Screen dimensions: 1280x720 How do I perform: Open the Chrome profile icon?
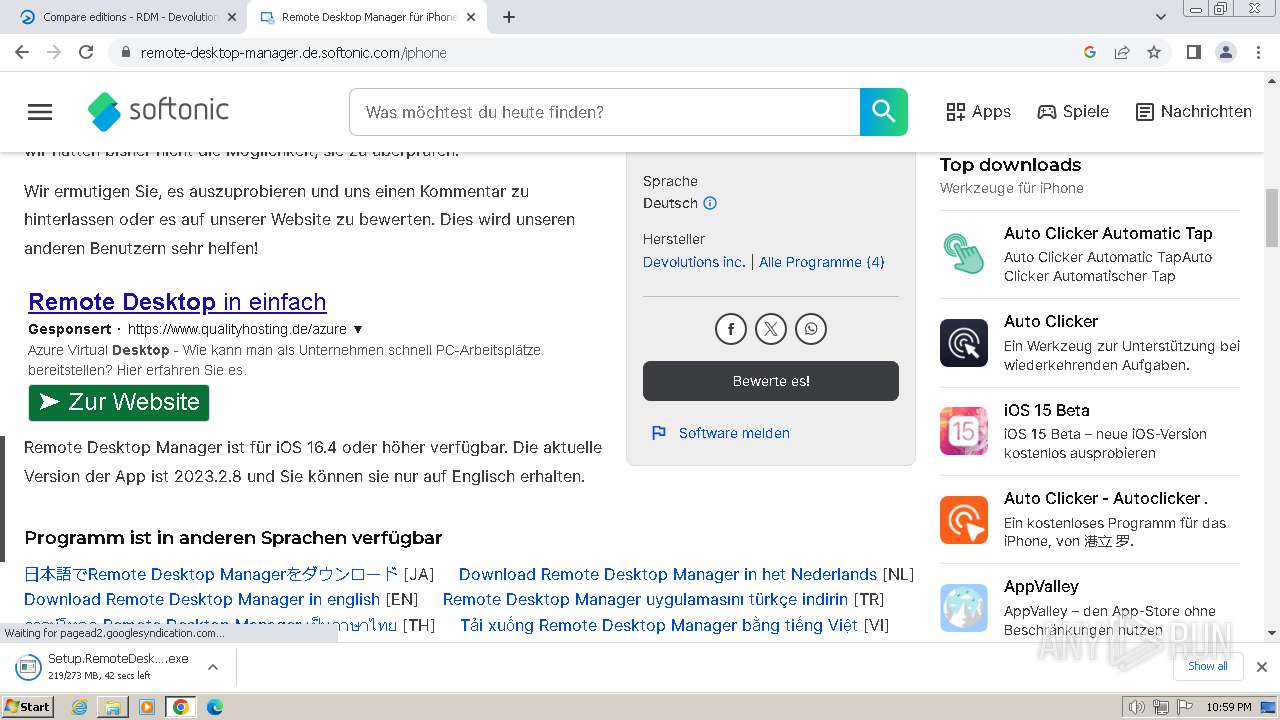(x=1226, y=52)
